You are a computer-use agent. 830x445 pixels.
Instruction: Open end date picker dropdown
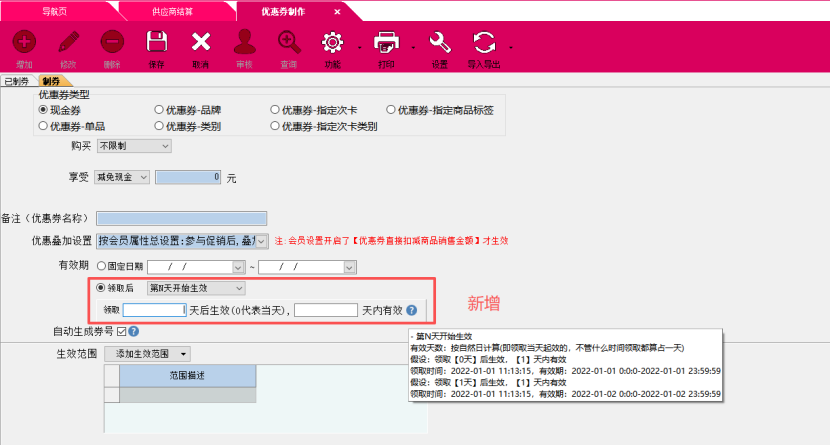[x=349, y=267]
